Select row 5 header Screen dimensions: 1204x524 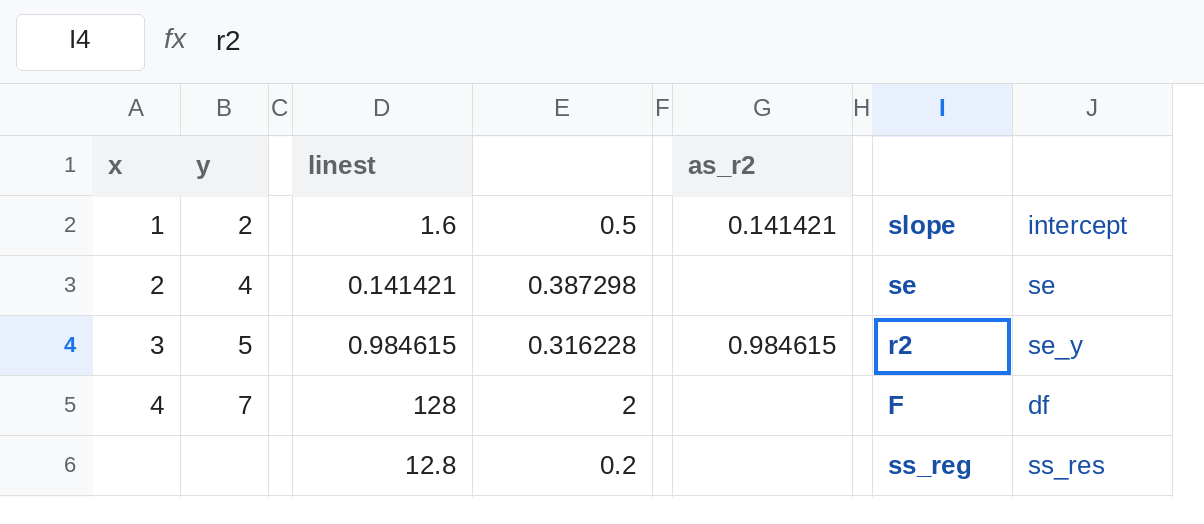click(46, 405)
